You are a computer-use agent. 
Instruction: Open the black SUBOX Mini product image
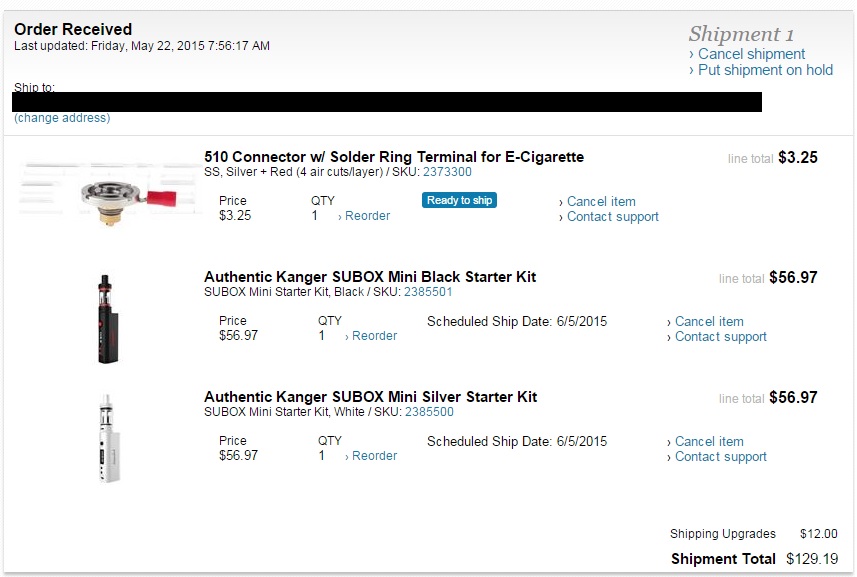(108, 319)
